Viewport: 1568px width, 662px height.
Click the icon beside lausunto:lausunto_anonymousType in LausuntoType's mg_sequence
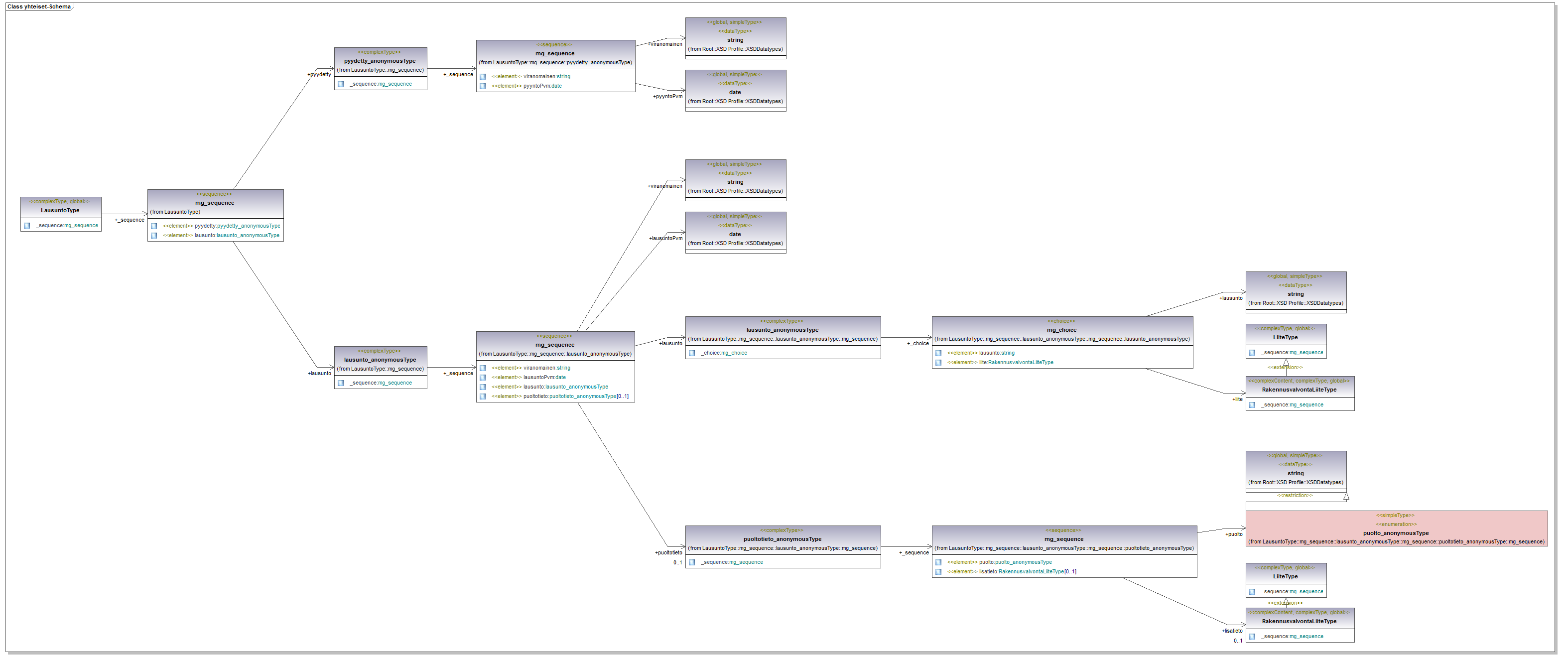(154, 236)
